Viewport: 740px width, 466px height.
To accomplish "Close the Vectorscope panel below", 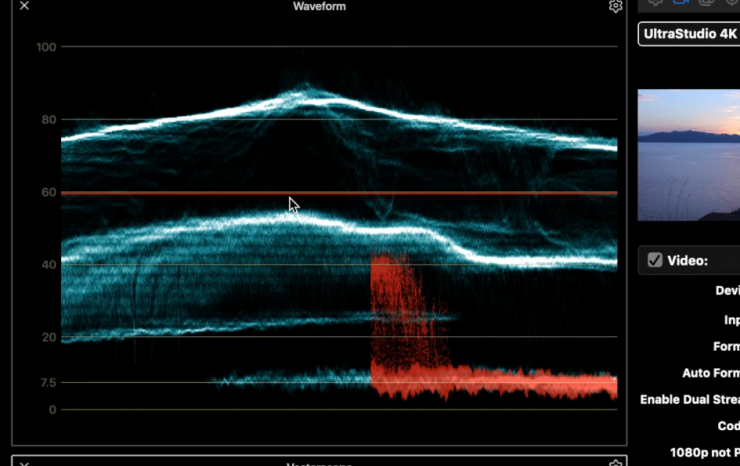I will (24, 463).
